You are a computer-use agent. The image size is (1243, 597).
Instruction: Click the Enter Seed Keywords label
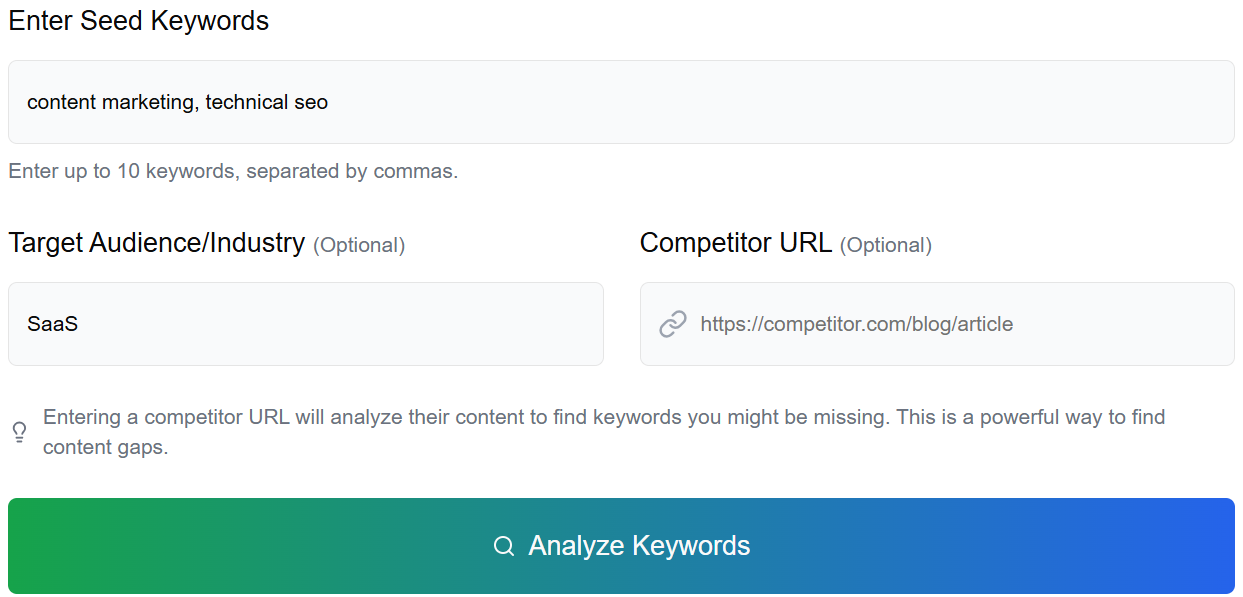point(139,21)
